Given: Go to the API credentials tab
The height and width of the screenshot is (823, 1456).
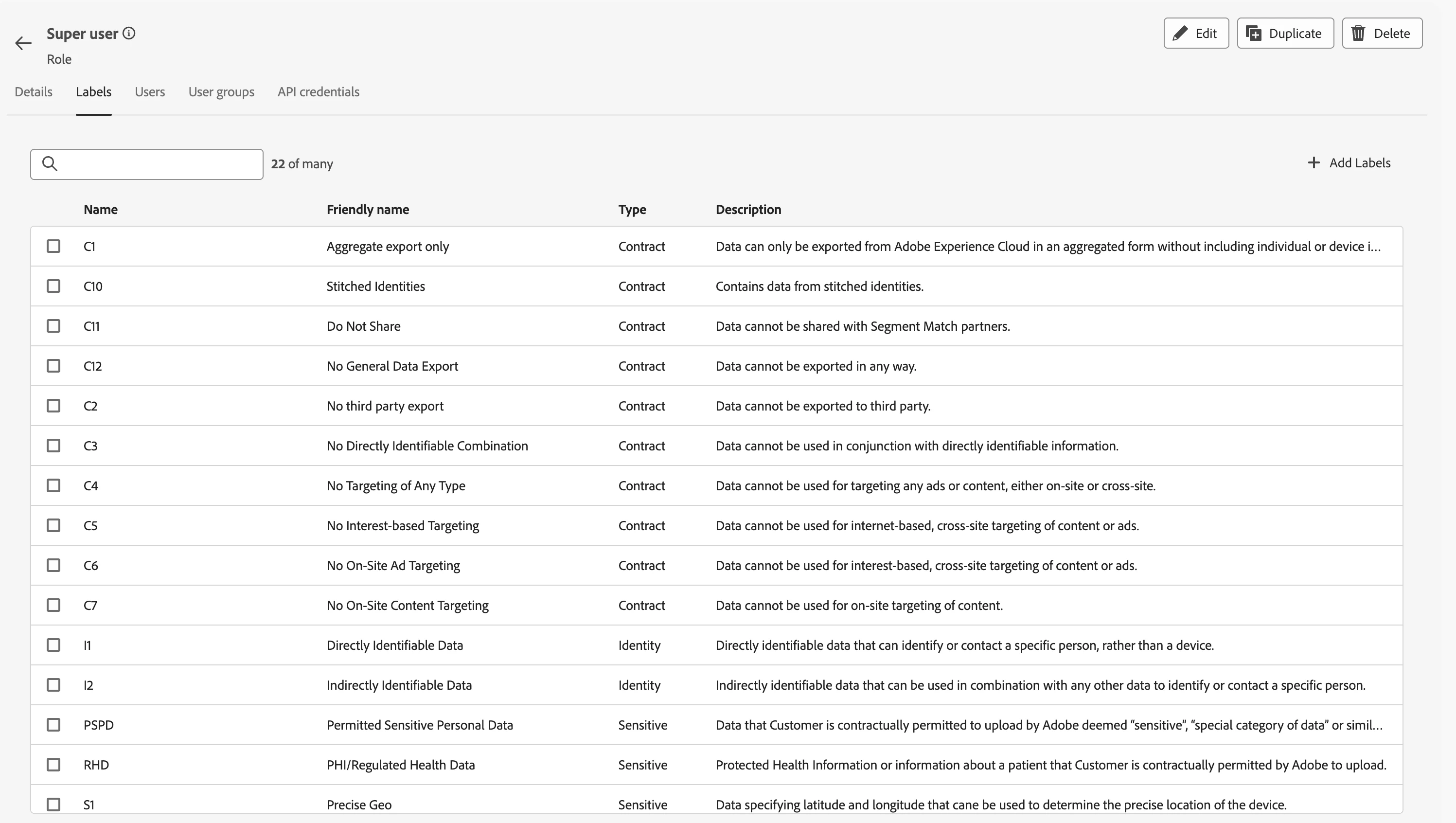Looking at the screenshot, I should (x=318, y=92).
